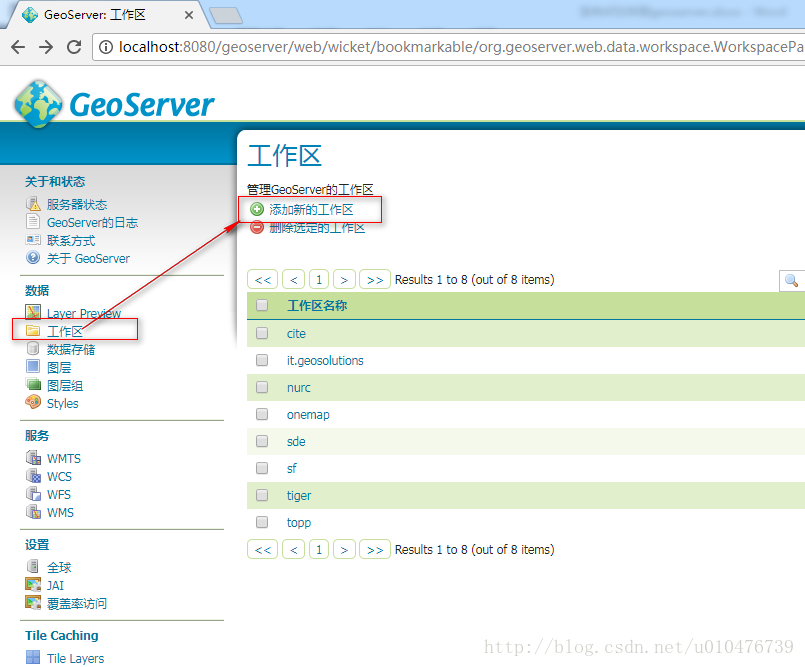Click the browser forward arrow
This screenshot has width=805, height=667.
pos(46,47)
